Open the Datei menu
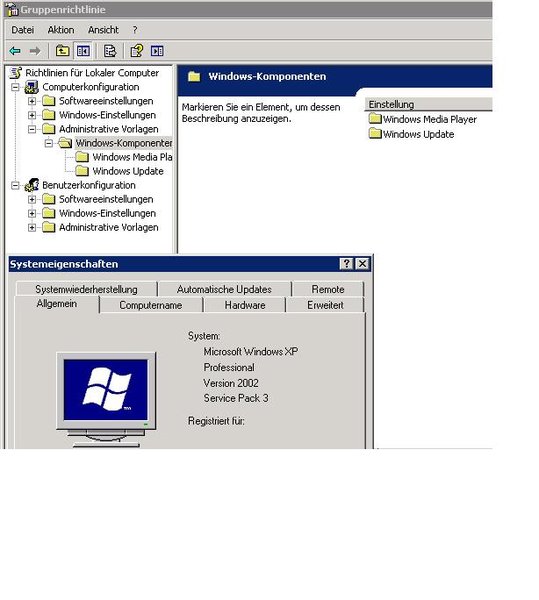Screen dimensions: 539x600 [x=23, y=30]
